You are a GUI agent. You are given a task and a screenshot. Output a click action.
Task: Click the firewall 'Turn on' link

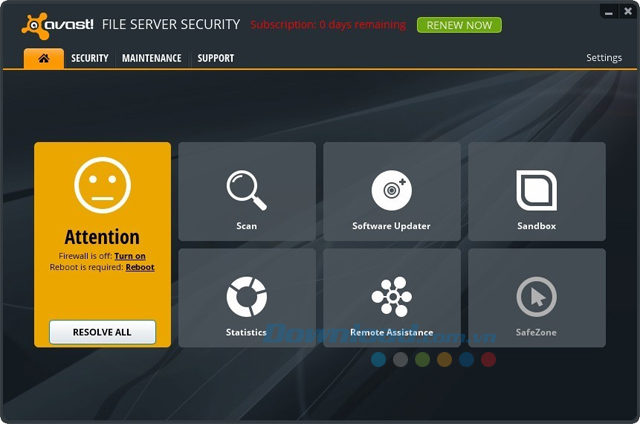tap(130, 256)
